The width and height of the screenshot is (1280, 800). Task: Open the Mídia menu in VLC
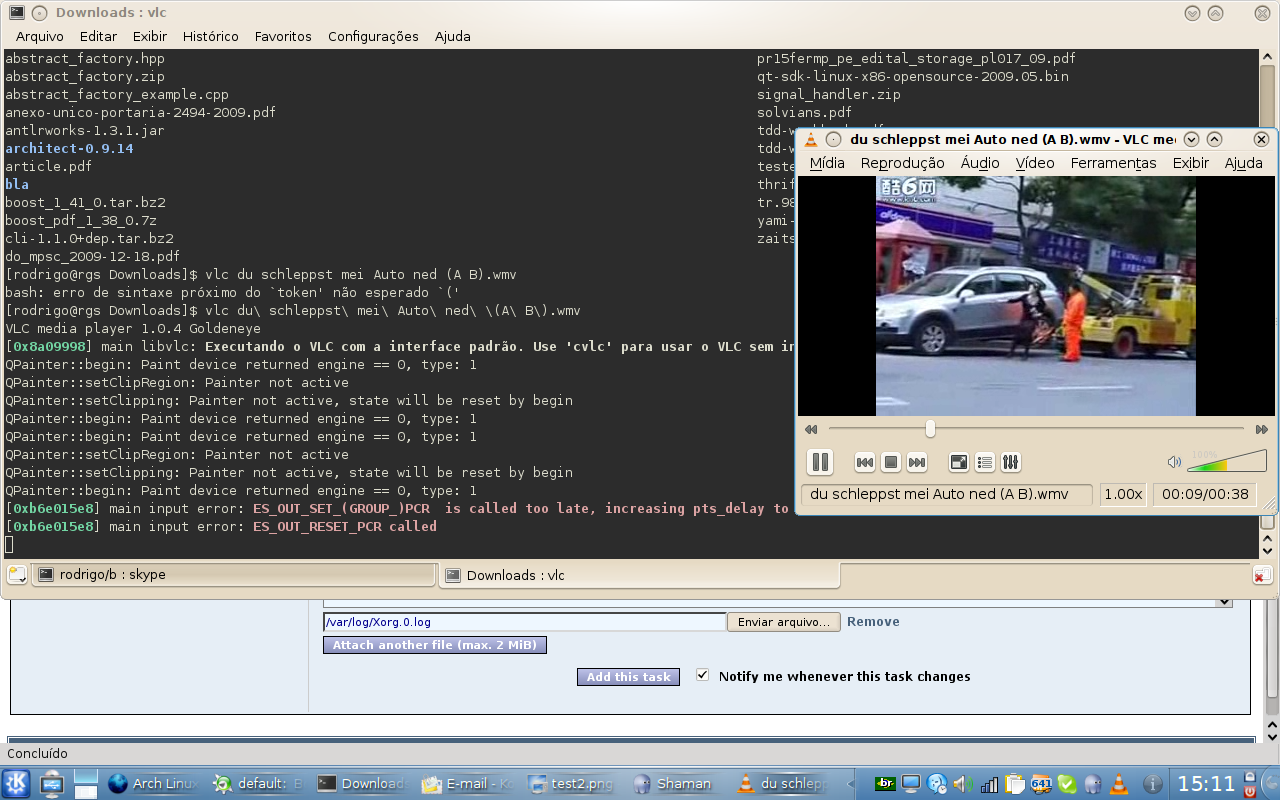coord(827,163)
